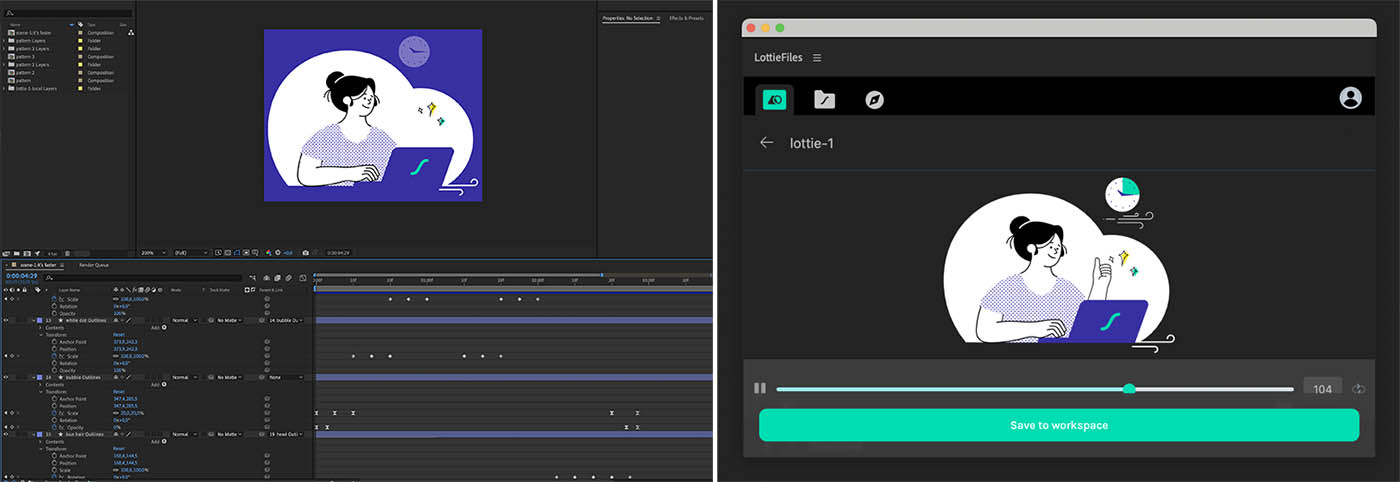The width and height of the screenshot is (1400, 482).
Task: Open the LottieFiles hamburger menu
Action: (817, 58)
